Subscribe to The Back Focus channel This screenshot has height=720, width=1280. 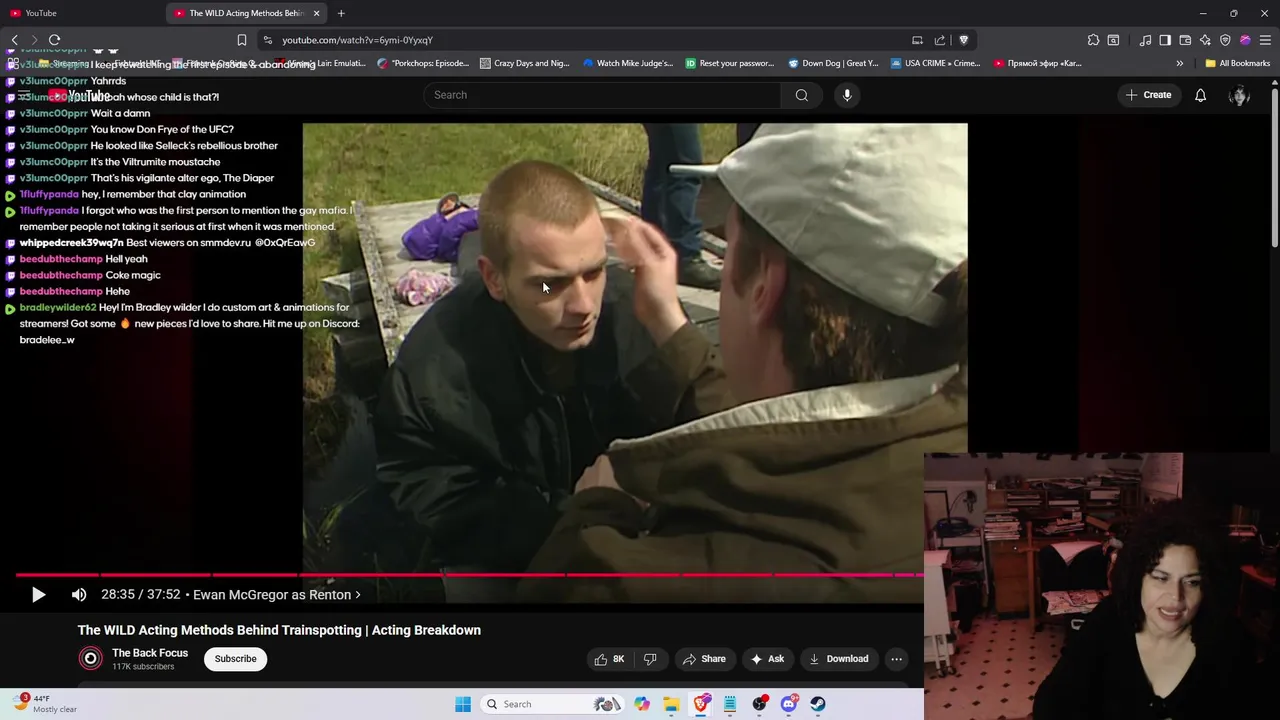tap(235, 659)
